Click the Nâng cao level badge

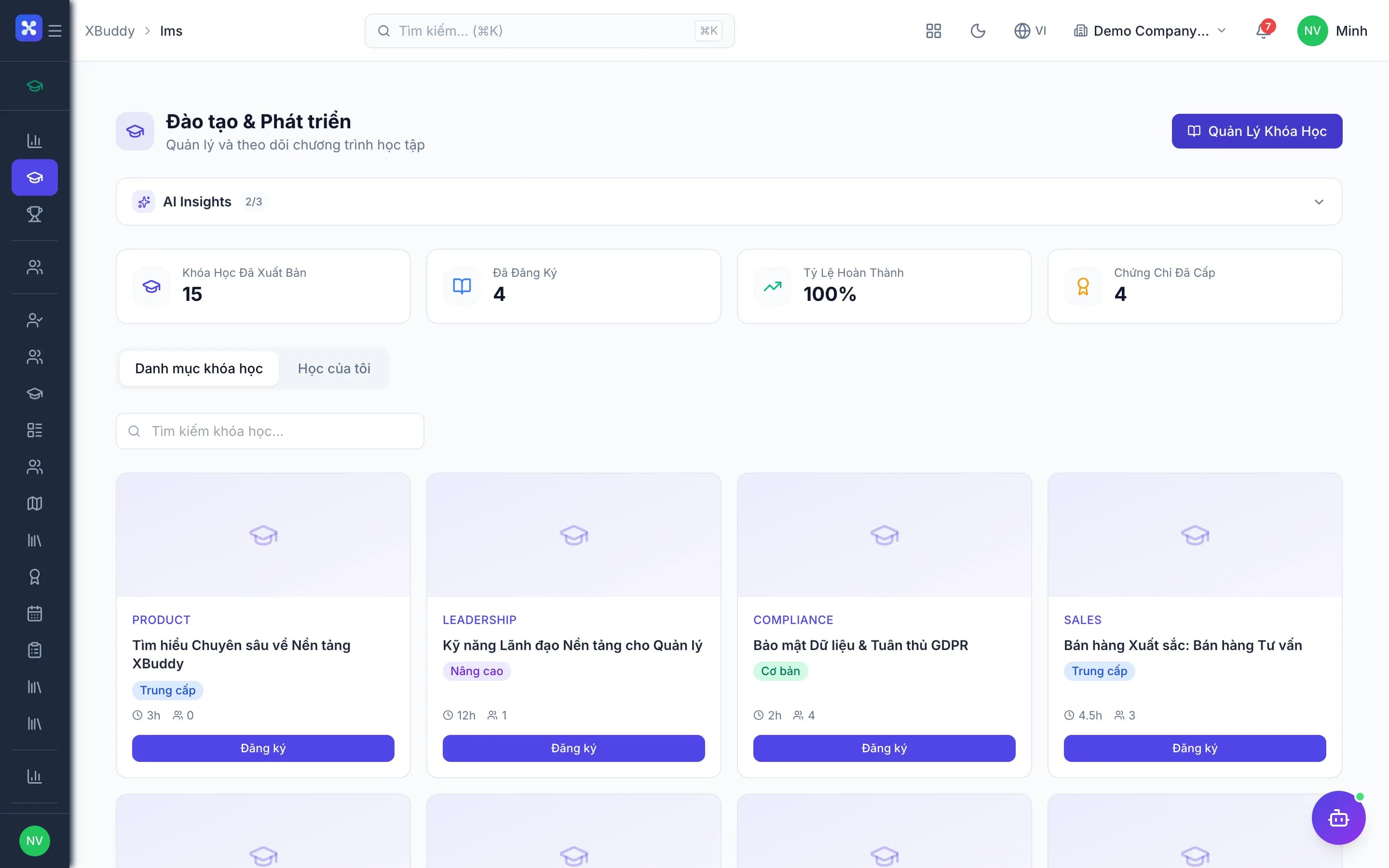point(477,671)
